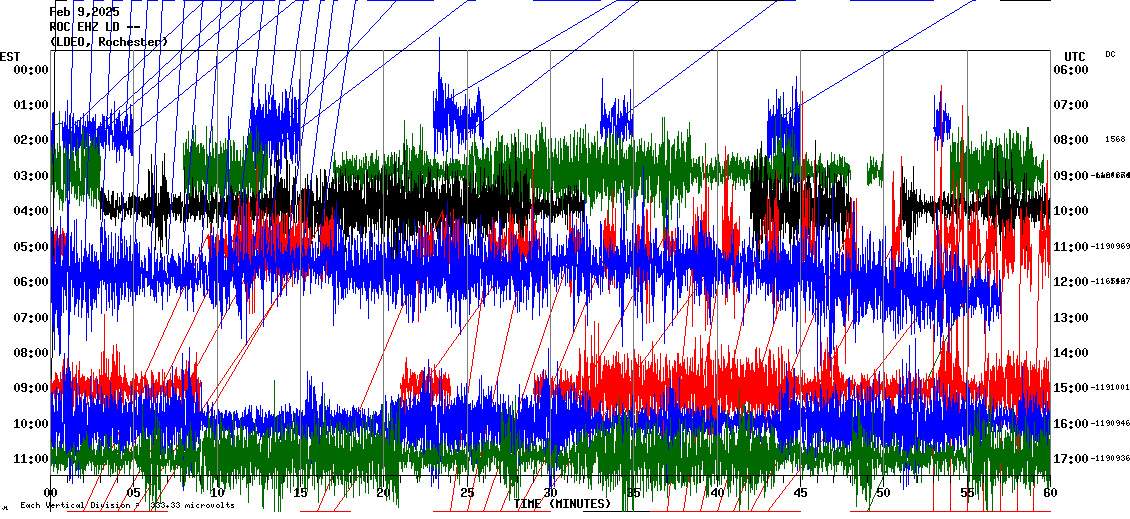Click the EST timezone header
The height and width of the screenshot is (519, 1130).
[10, 56]
